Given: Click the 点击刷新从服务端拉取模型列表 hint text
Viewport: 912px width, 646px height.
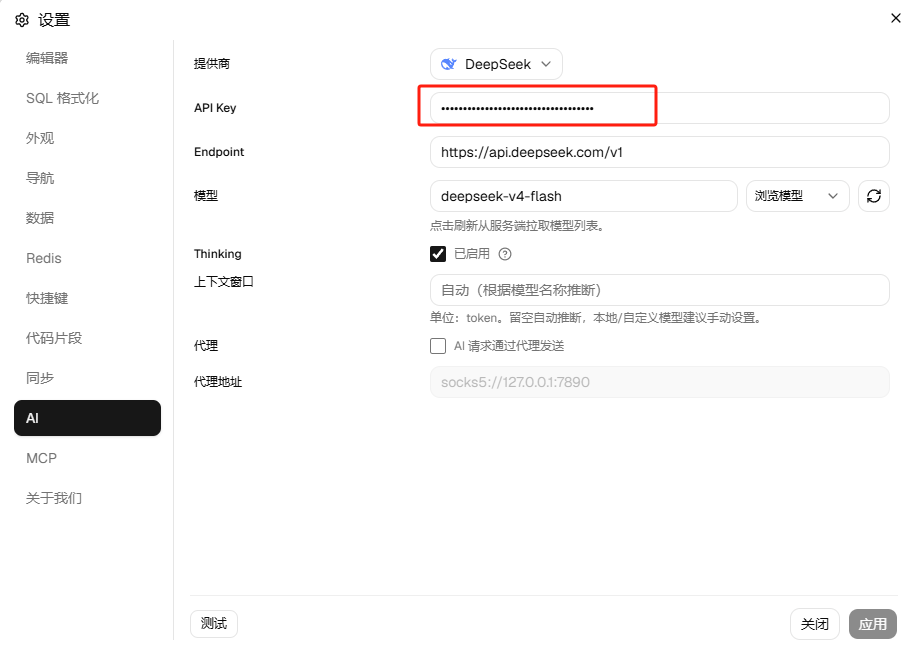Looking at the screenshot, I should pos(518,226).
